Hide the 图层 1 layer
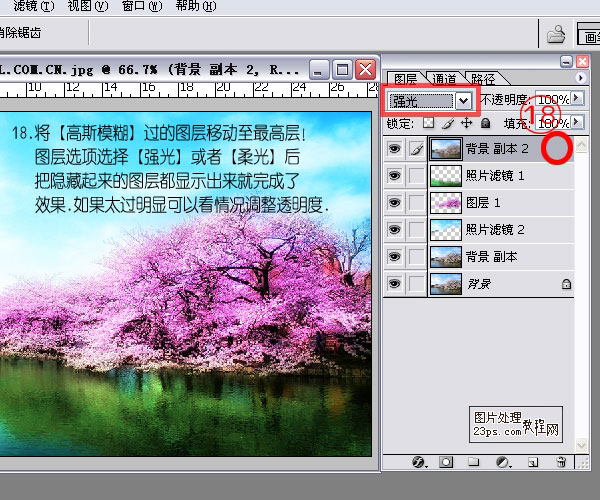Screen dimensions: 600x500 (395, 202)
